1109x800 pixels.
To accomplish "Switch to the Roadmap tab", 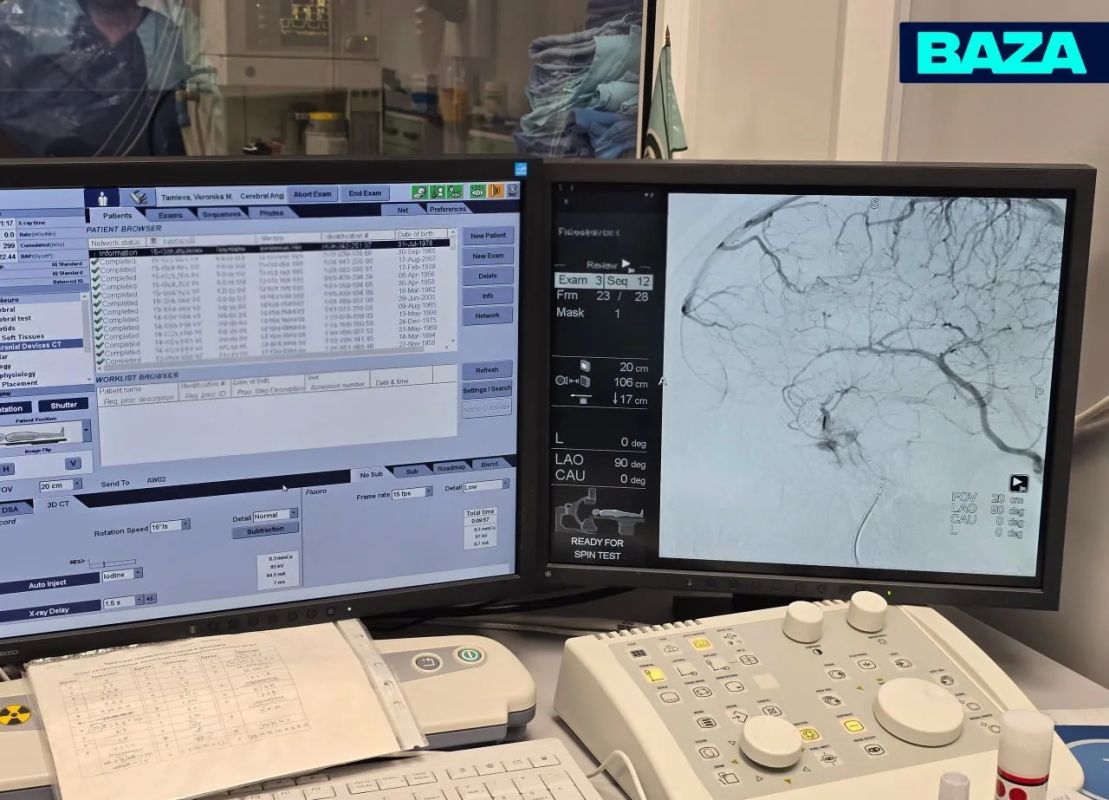I will (x=451, y=468).
